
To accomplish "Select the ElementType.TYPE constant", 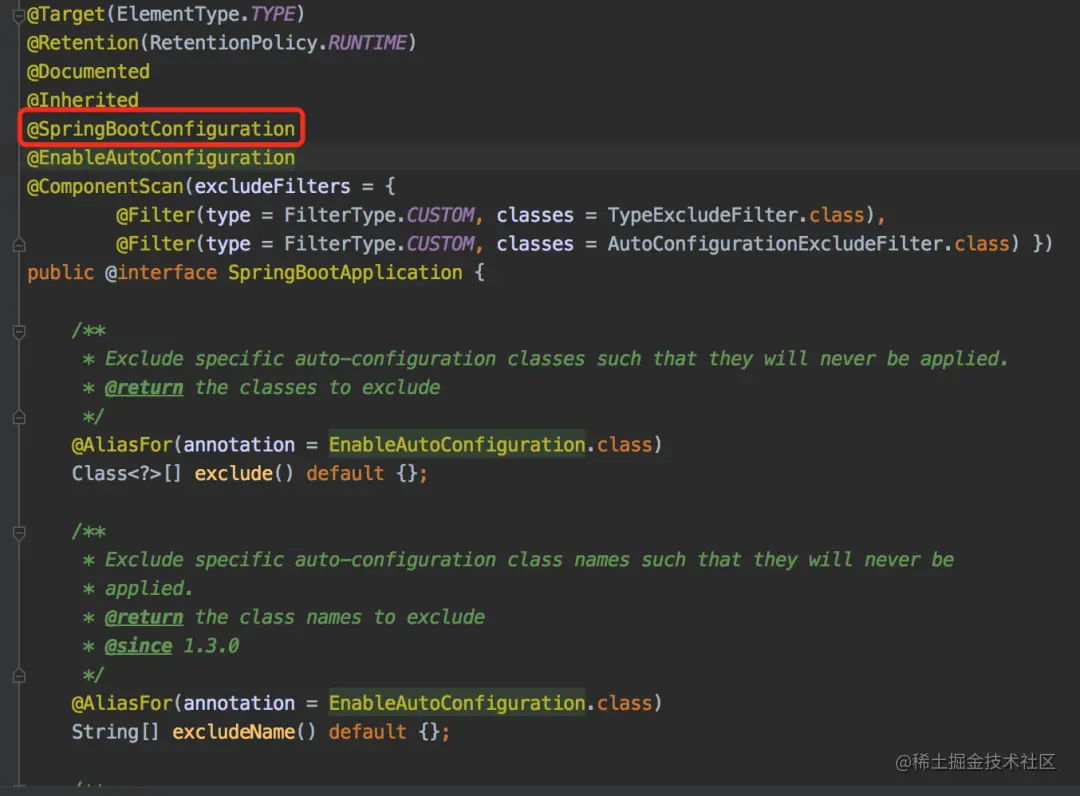I will 206,14.
